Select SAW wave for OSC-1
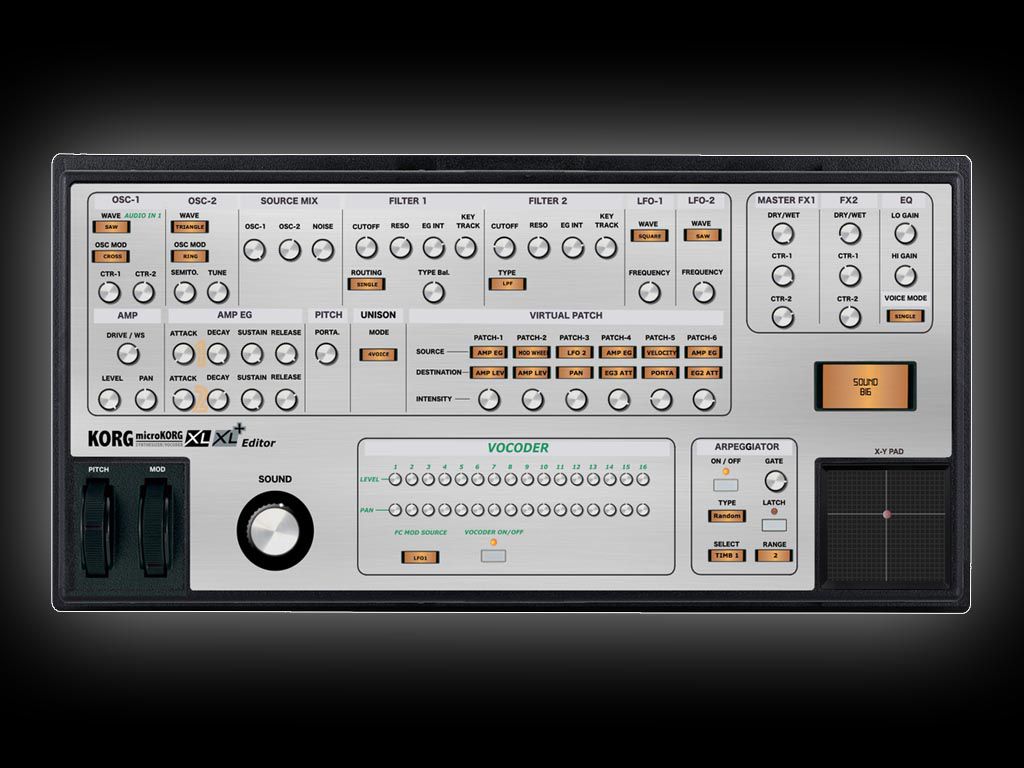This screenshot has height=768, width=1024. 110,226
